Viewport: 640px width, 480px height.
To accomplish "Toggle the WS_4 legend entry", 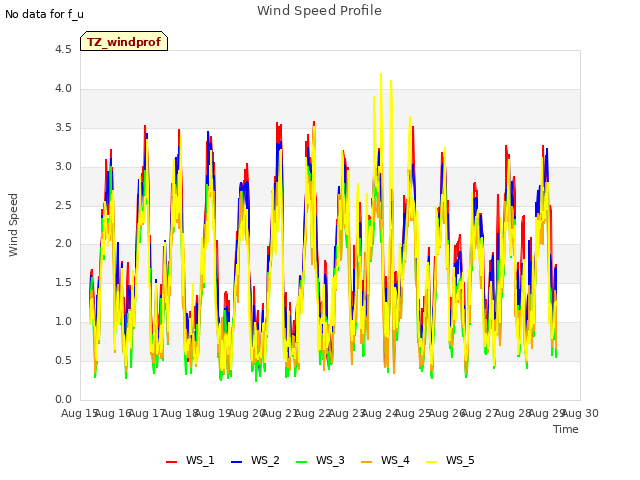I will [385, 460].
